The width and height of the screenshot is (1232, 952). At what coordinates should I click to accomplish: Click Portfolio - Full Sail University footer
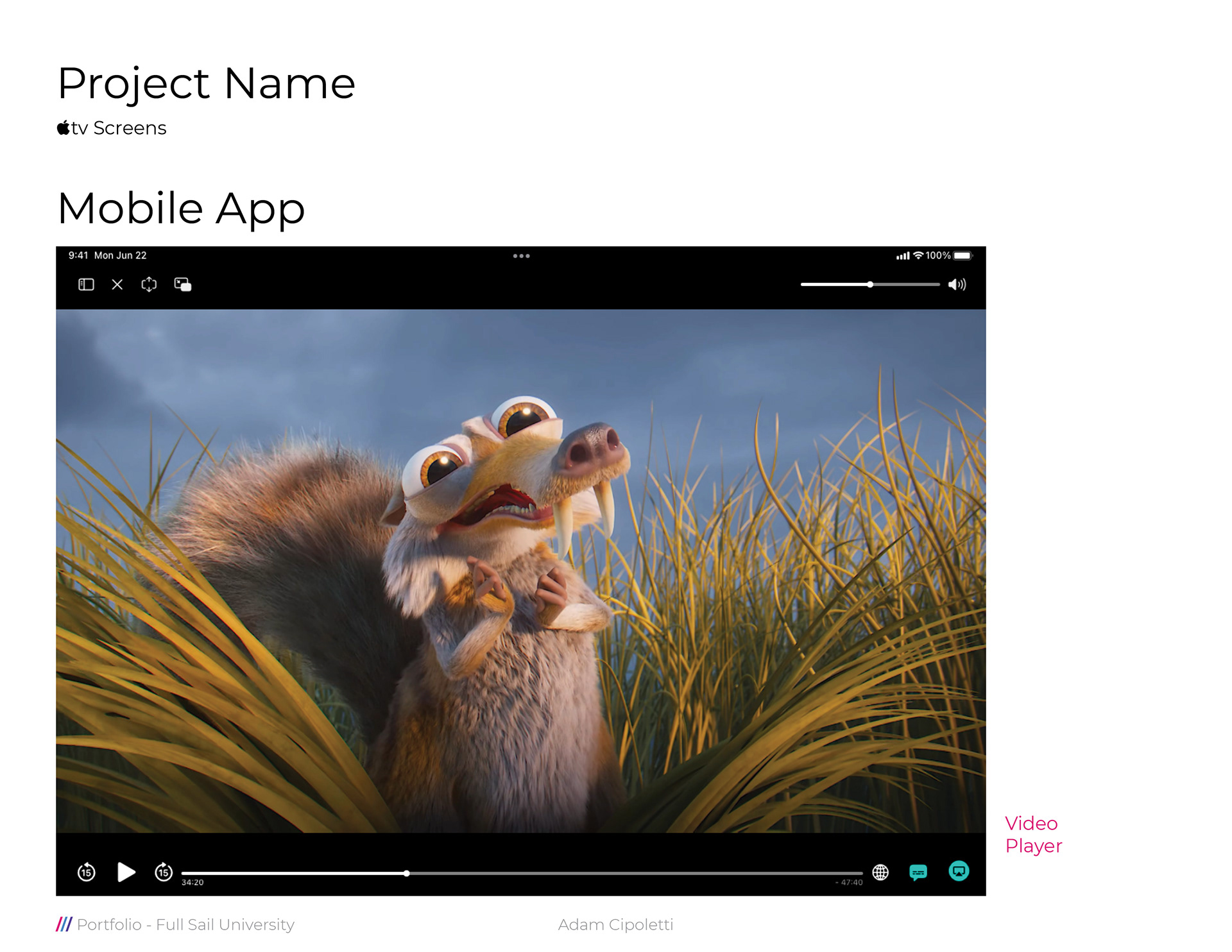185,924
